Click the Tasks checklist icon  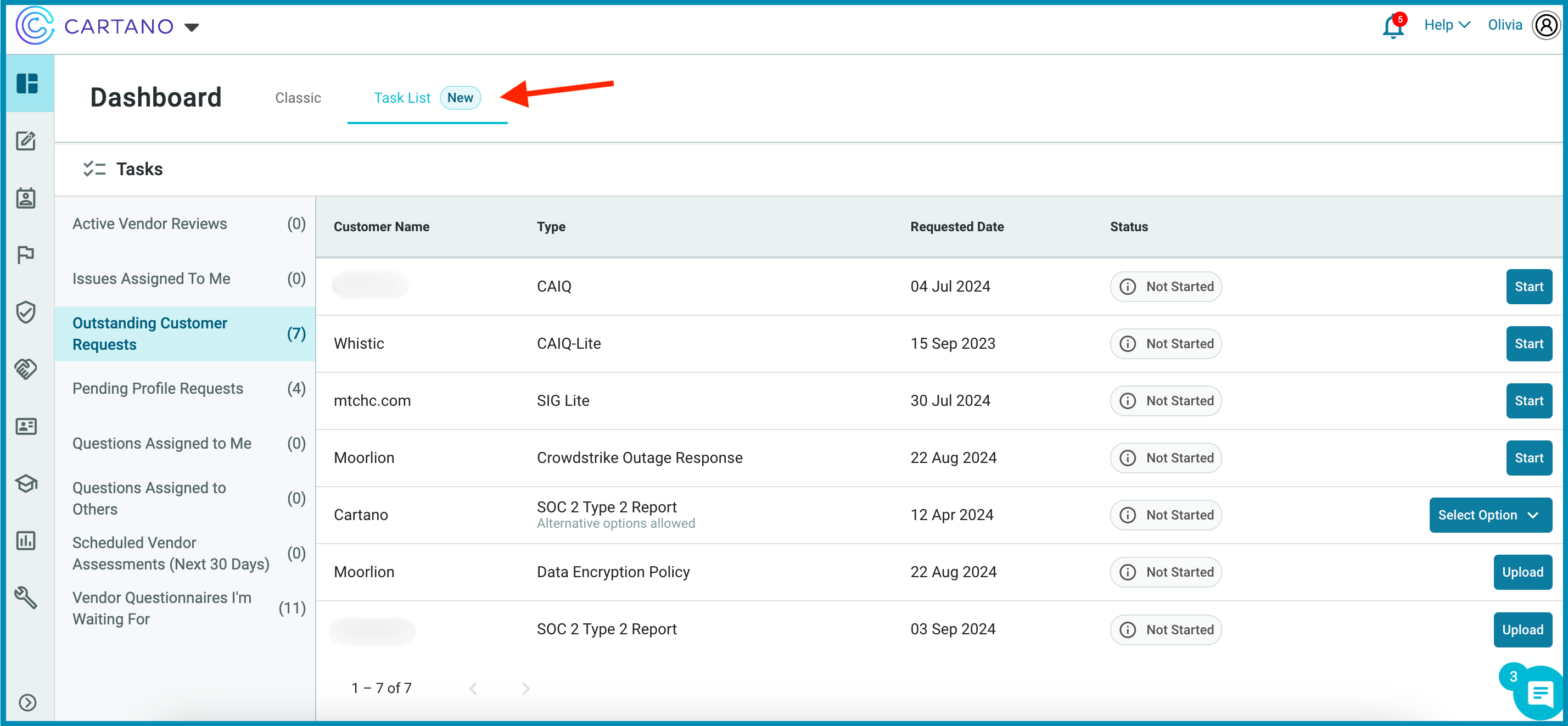pyautogui.click(x=94, y=169)
